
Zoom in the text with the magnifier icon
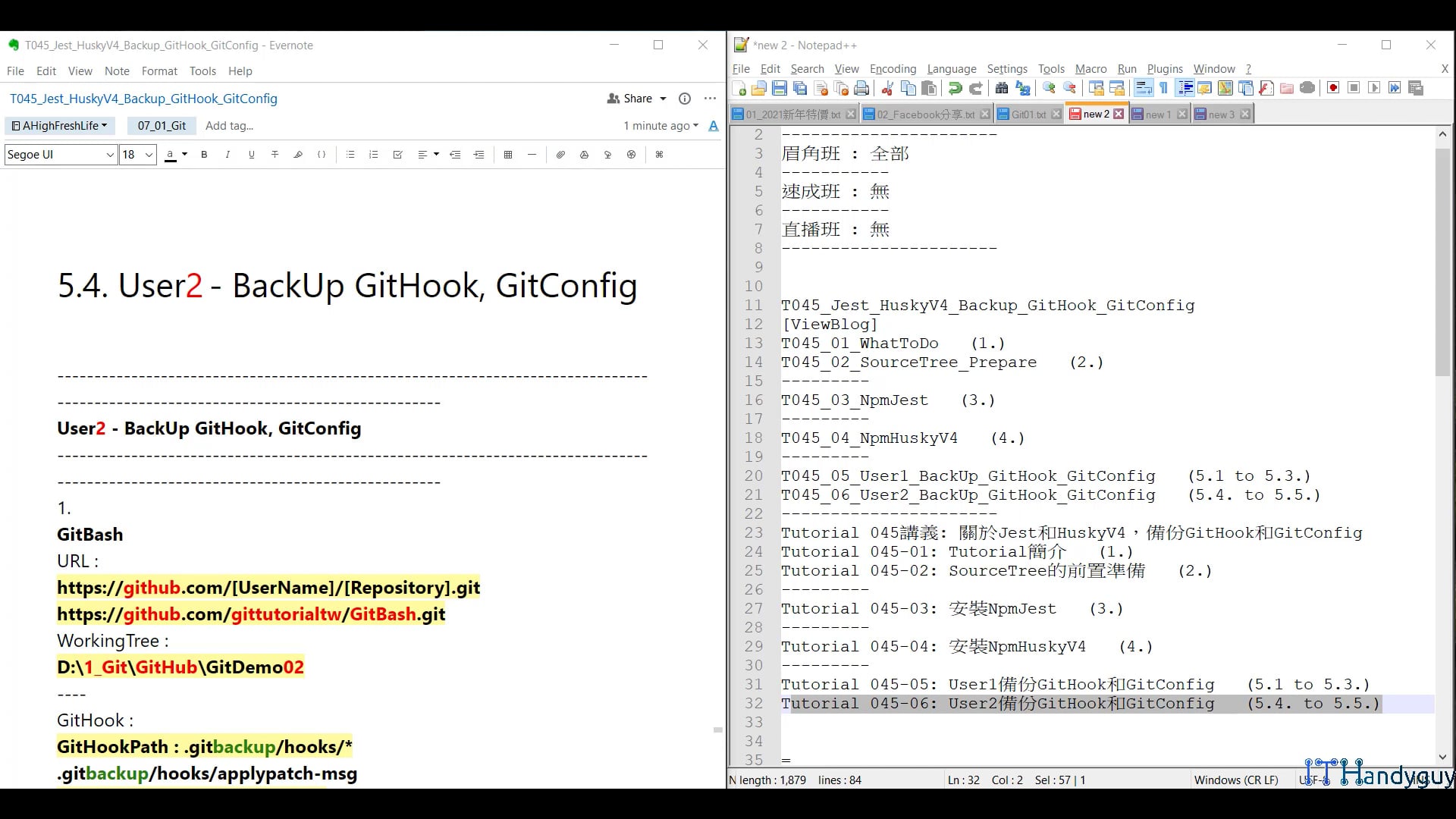click(1049, 89)
